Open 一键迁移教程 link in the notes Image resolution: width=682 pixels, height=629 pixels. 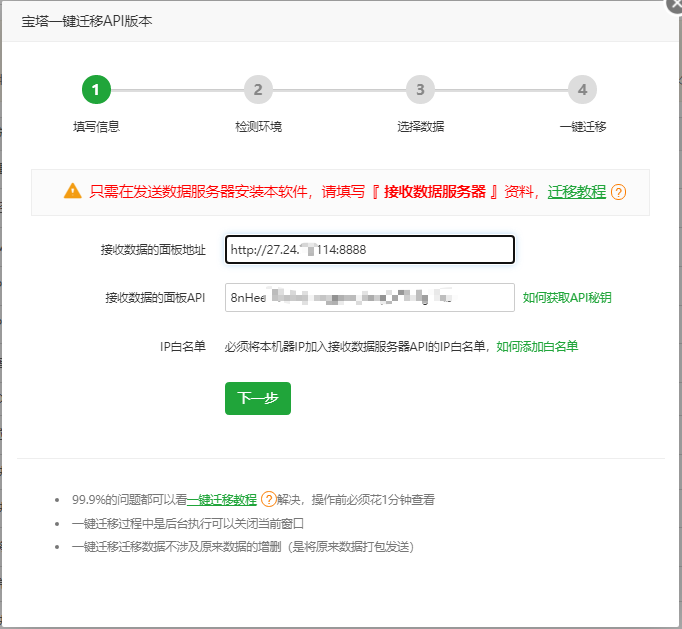(222, 499)
